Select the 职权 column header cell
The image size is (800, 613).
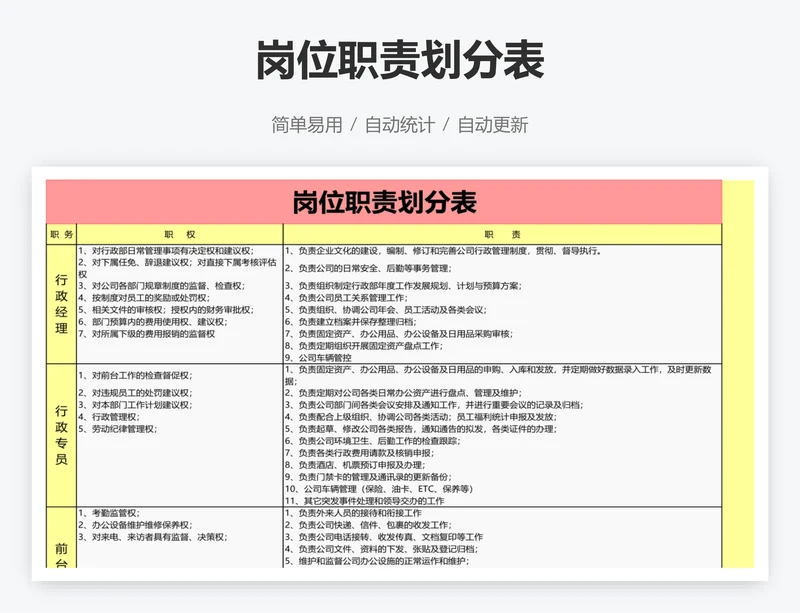[x=180, y=234]
